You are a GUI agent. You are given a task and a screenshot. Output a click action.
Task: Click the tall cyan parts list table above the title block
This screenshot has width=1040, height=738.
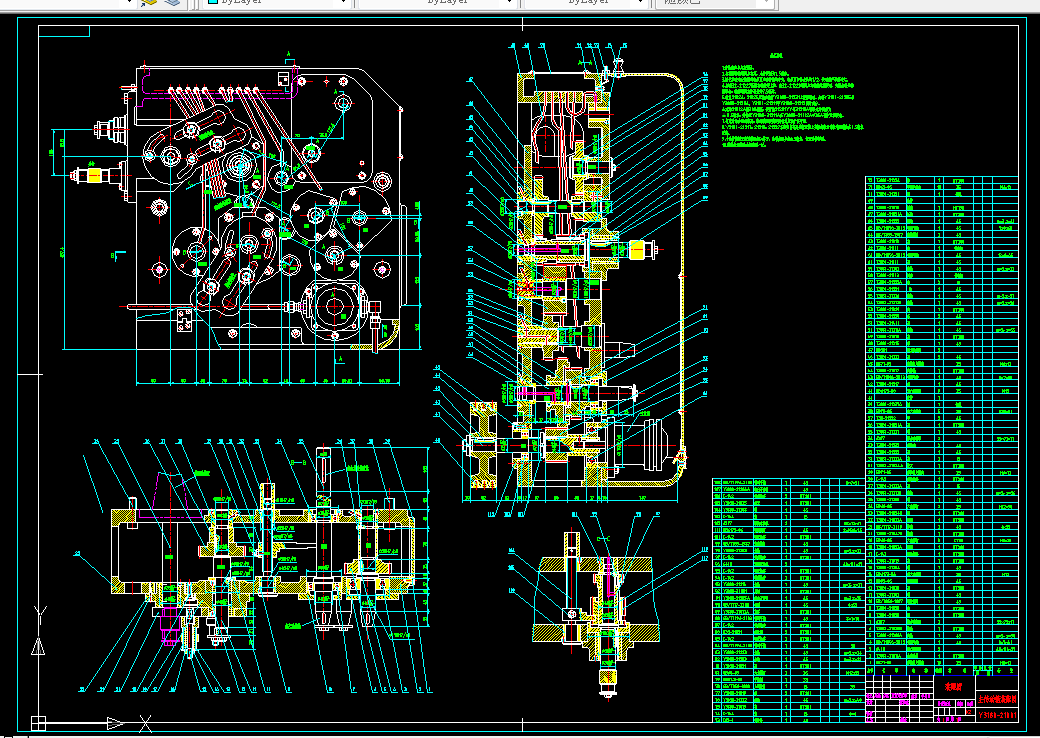(941, 425)
